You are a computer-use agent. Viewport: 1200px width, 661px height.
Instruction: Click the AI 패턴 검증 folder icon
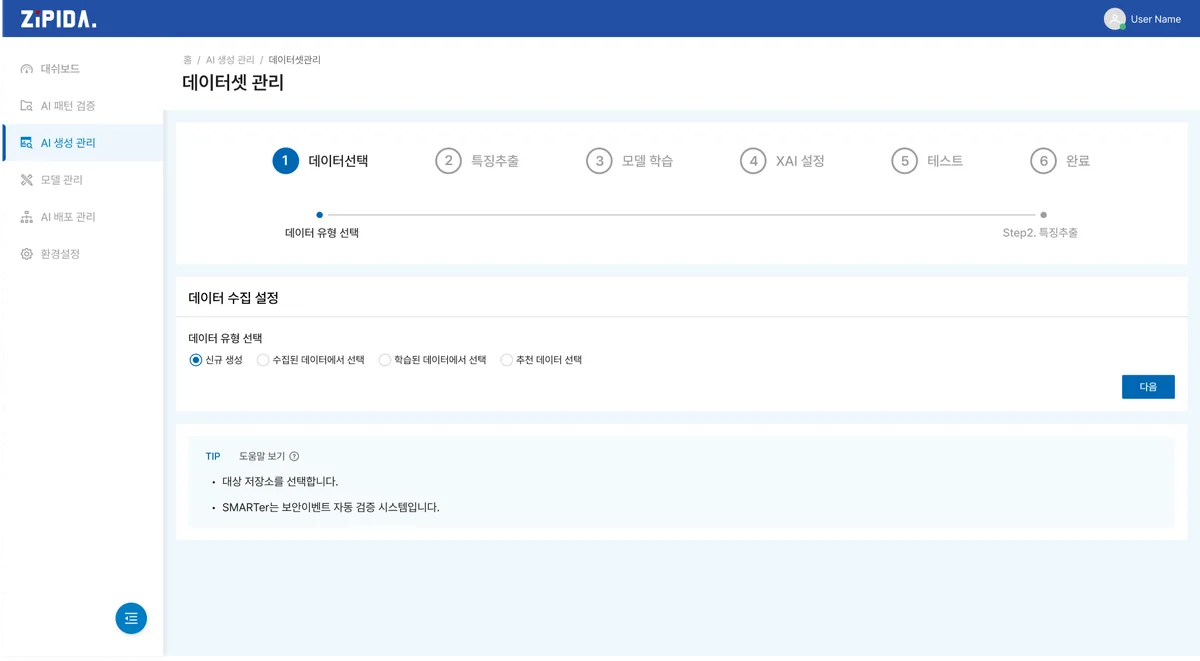[27, 106]
